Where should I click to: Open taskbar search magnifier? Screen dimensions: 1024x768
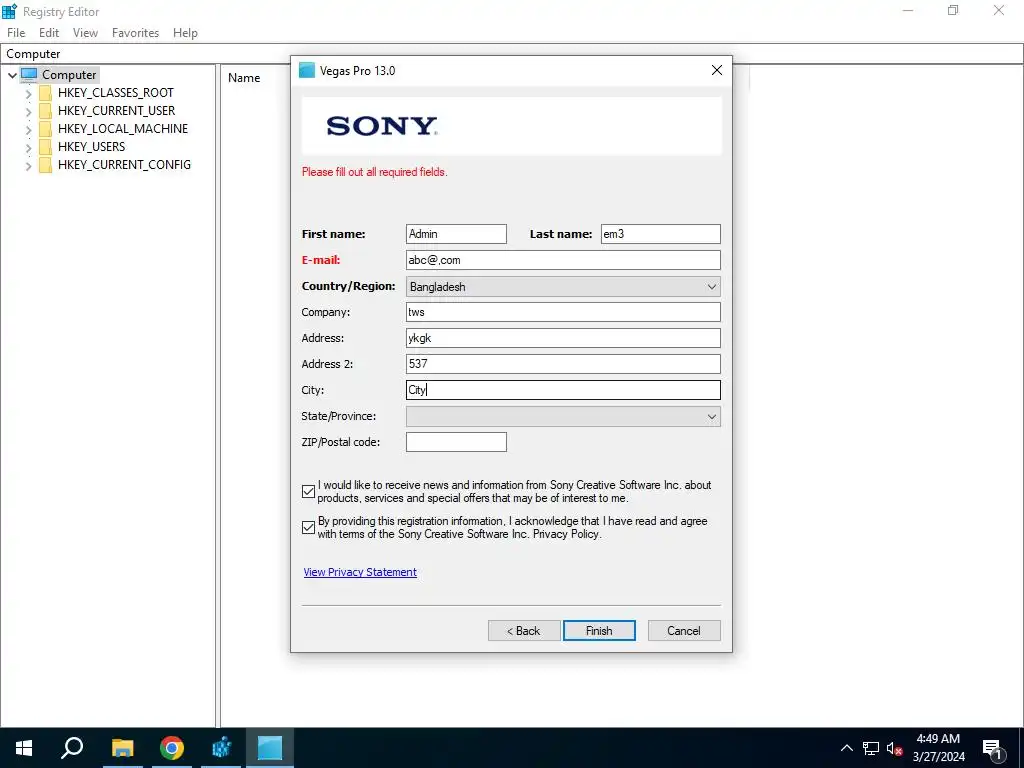[x=72, y=748]
